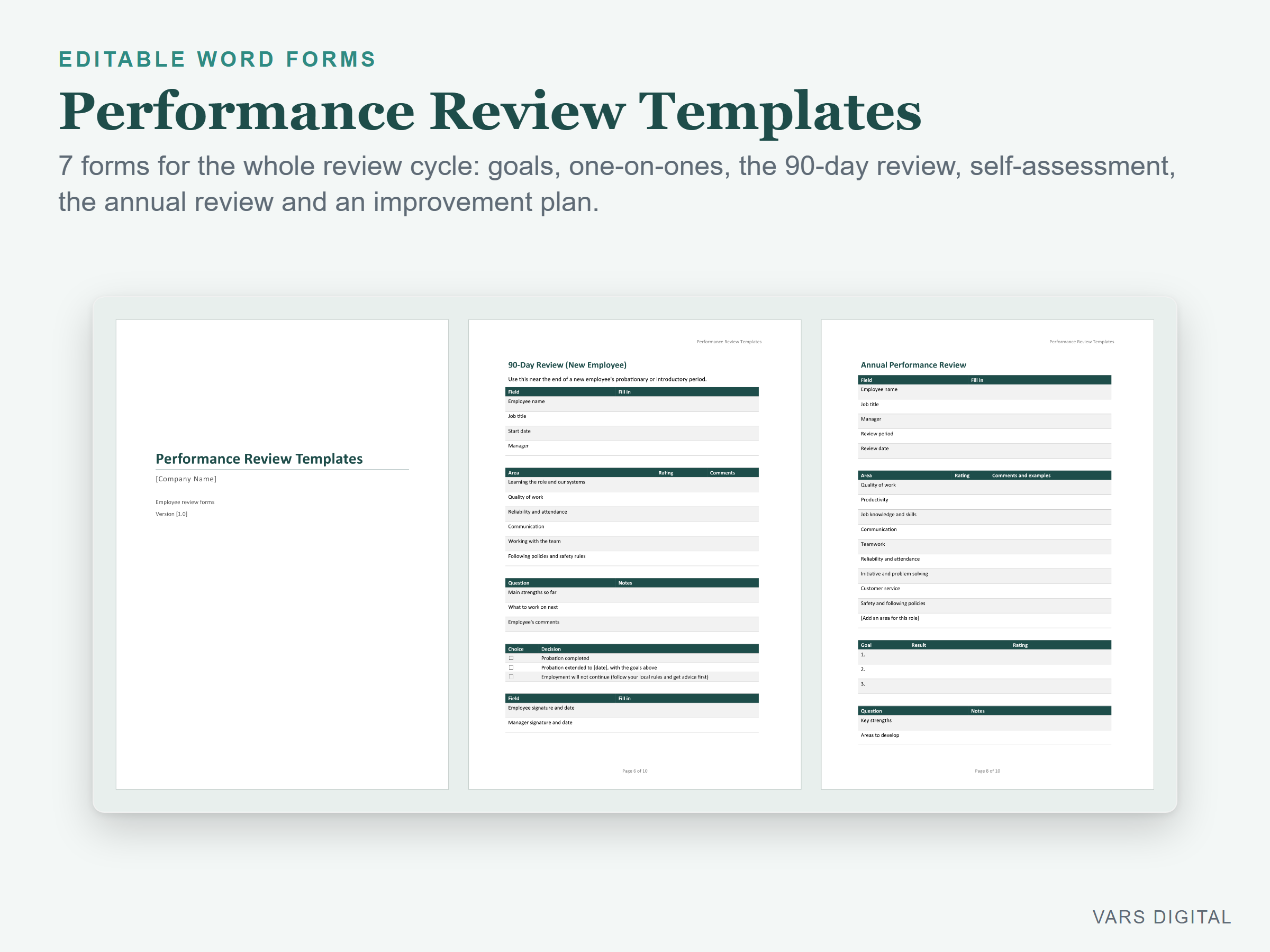1270x952 pixels.
Task: Click the Goal column header
Action: pos(866,645)
